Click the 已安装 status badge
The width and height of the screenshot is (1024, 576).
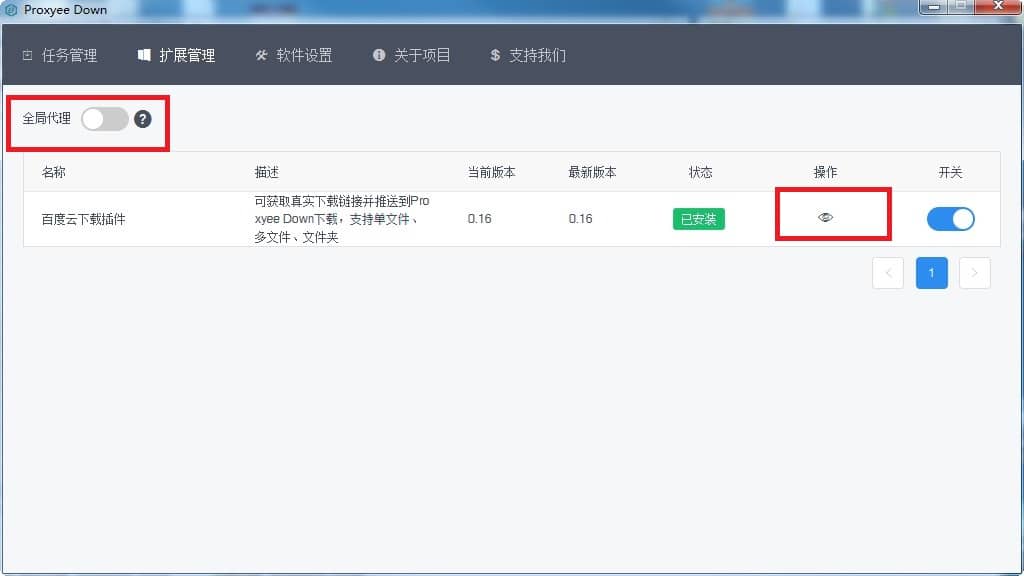(699, 219)
